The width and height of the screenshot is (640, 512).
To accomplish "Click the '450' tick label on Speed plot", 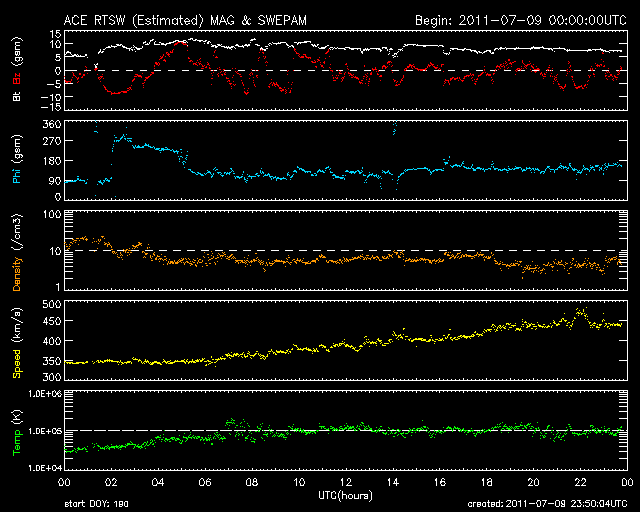I will tap(52, 321).
